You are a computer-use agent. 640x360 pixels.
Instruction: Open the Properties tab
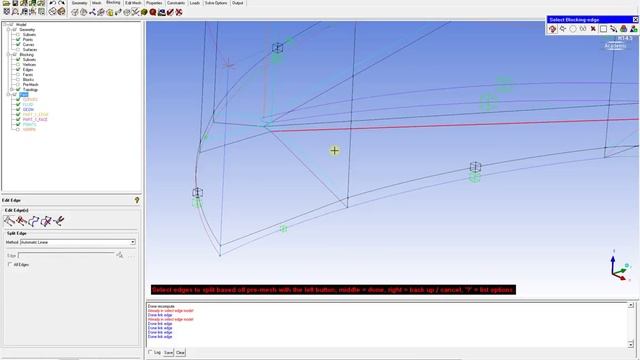154,3
